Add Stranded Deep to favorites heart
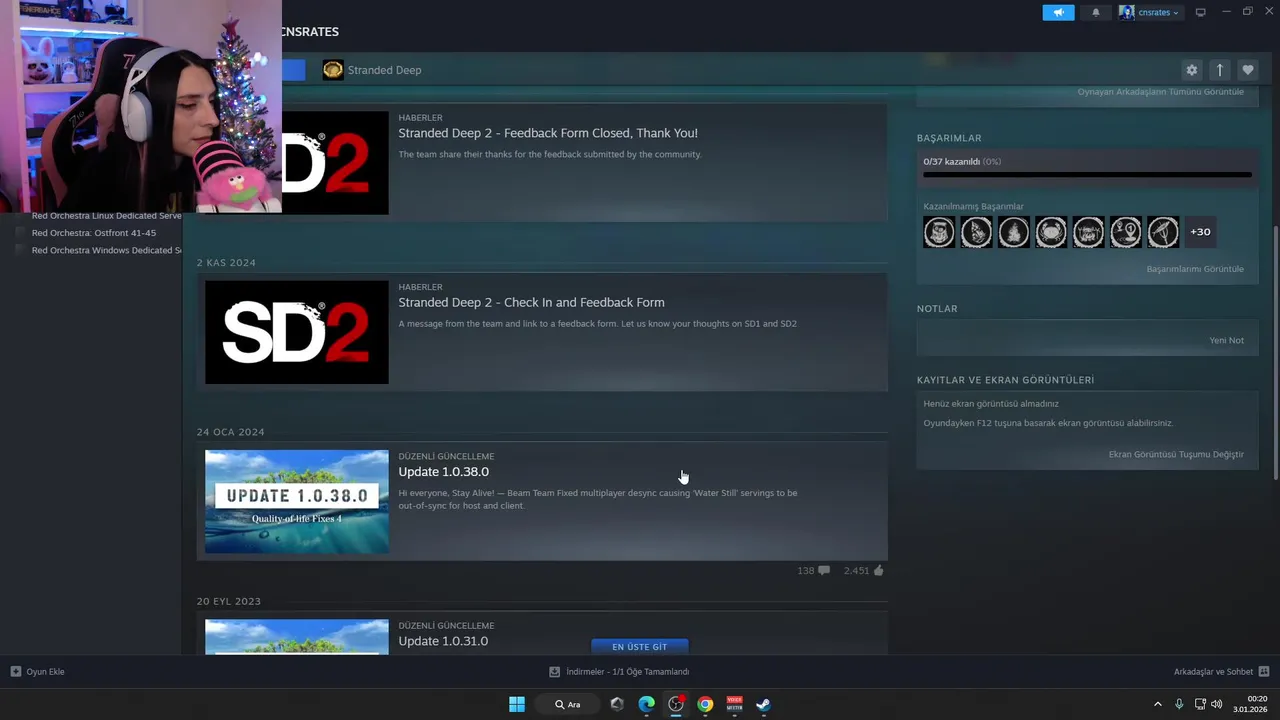The image size is (1280, 720). pos(1247,70)
